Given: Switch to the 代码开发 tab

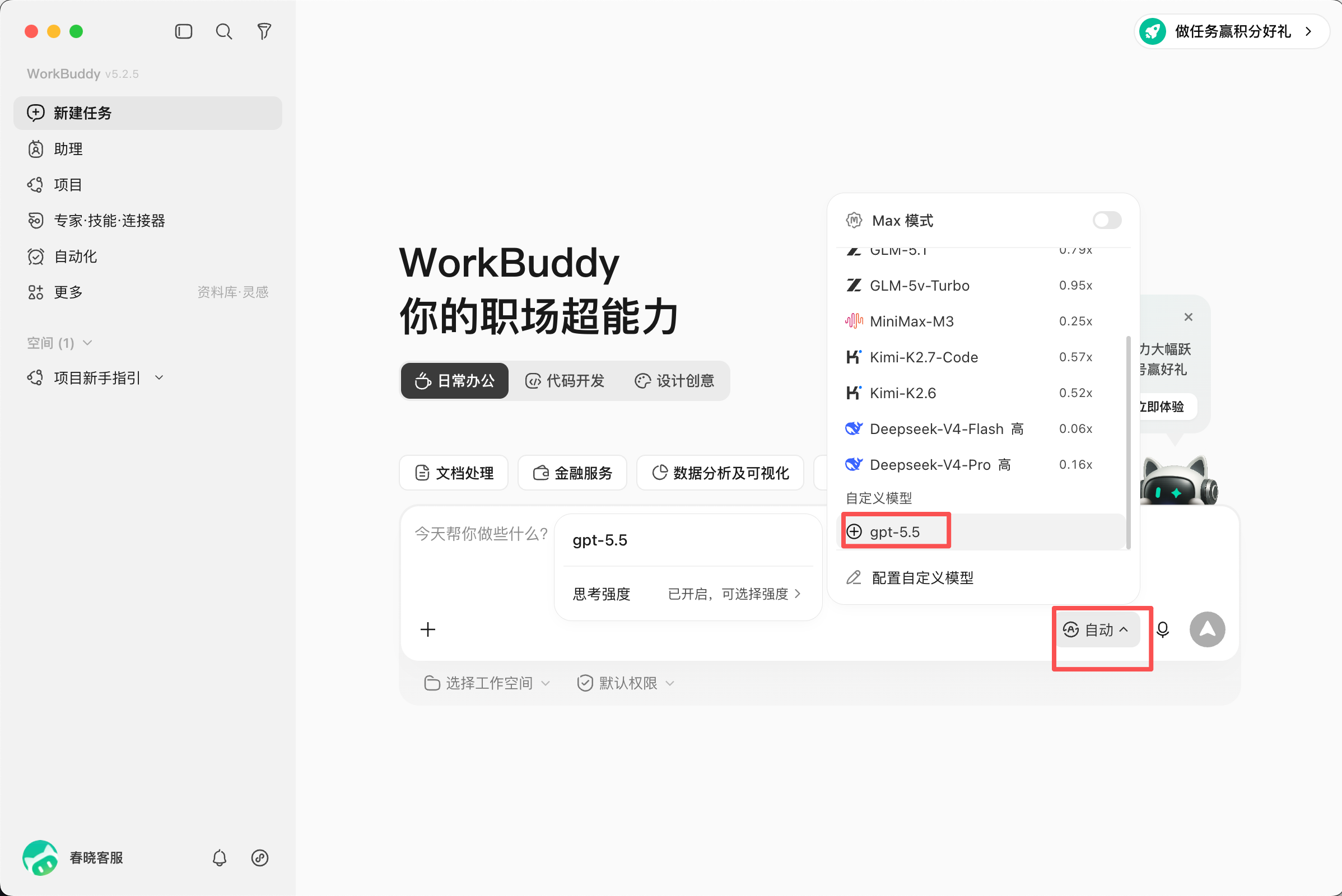Looking at the screenshot, I should click(x=565, y=381).
